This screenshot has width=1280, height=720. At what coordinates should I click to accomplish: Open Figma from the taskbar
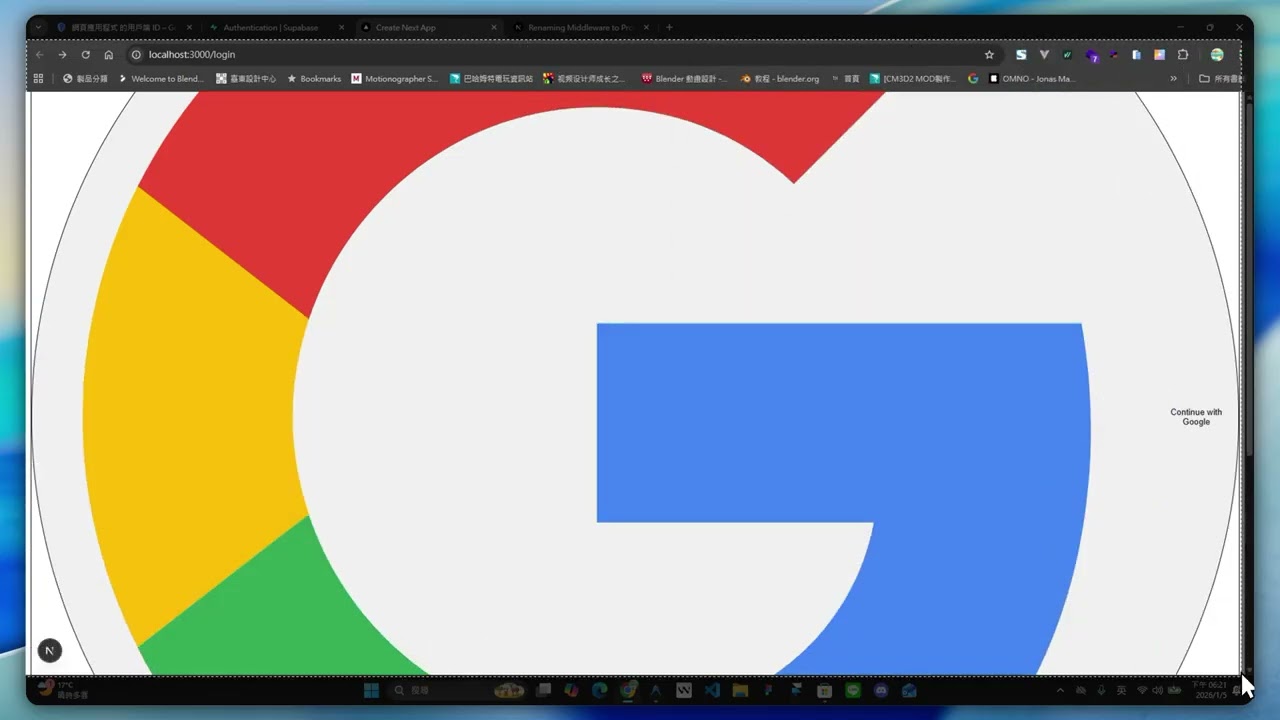[768, 690]
